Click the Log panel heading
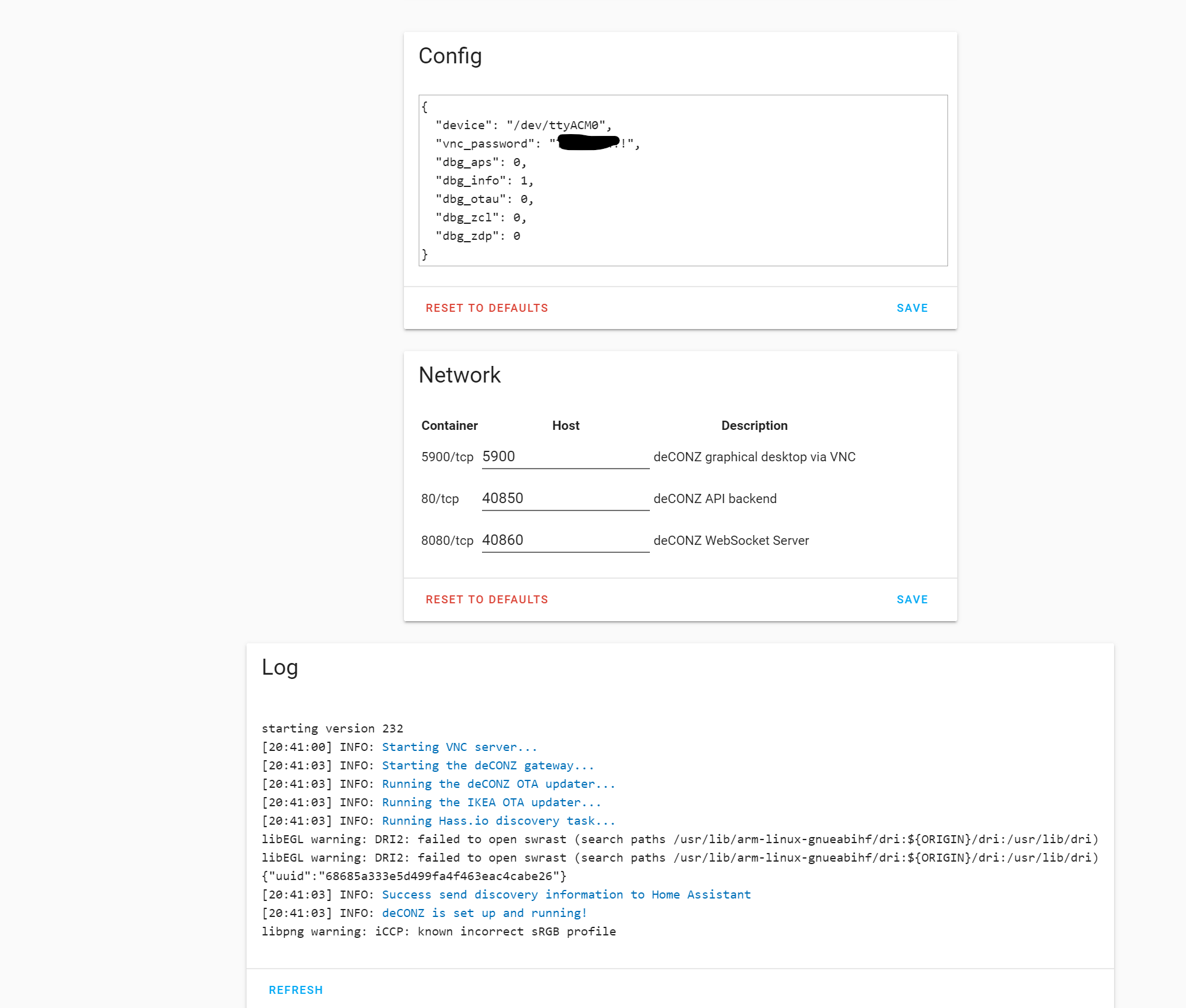This screenshot has width=1186, height=1008. [280, 667]
